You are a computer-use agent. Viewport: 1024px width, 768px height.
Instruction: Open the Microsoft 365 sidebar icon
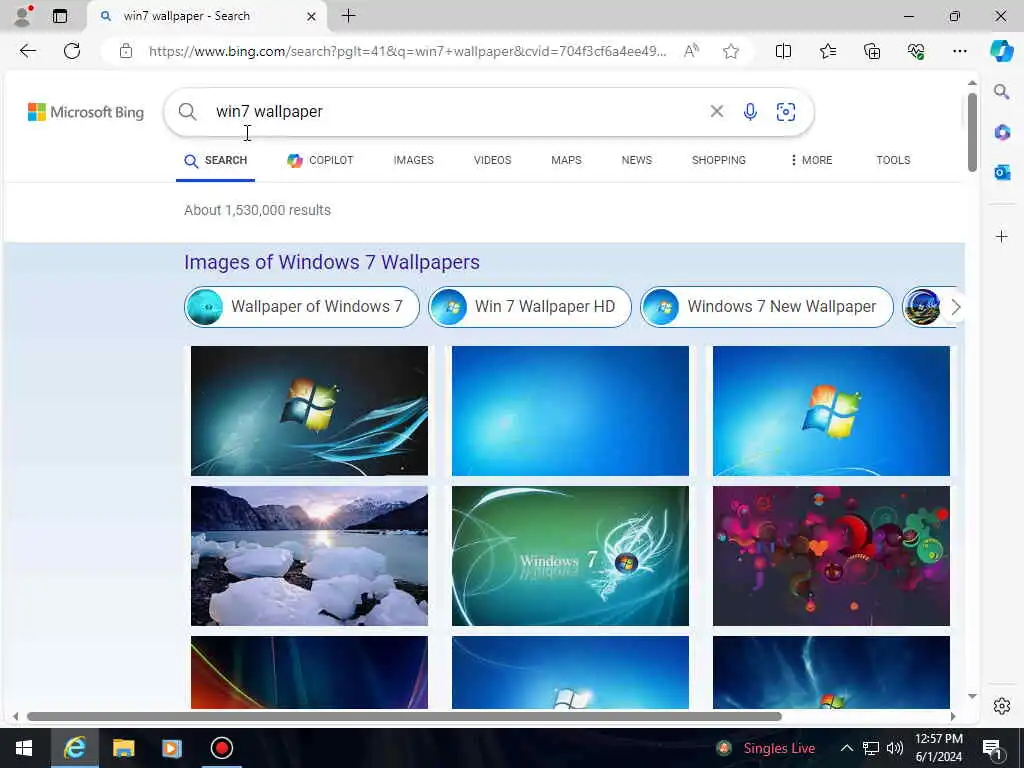[1002, 132]
